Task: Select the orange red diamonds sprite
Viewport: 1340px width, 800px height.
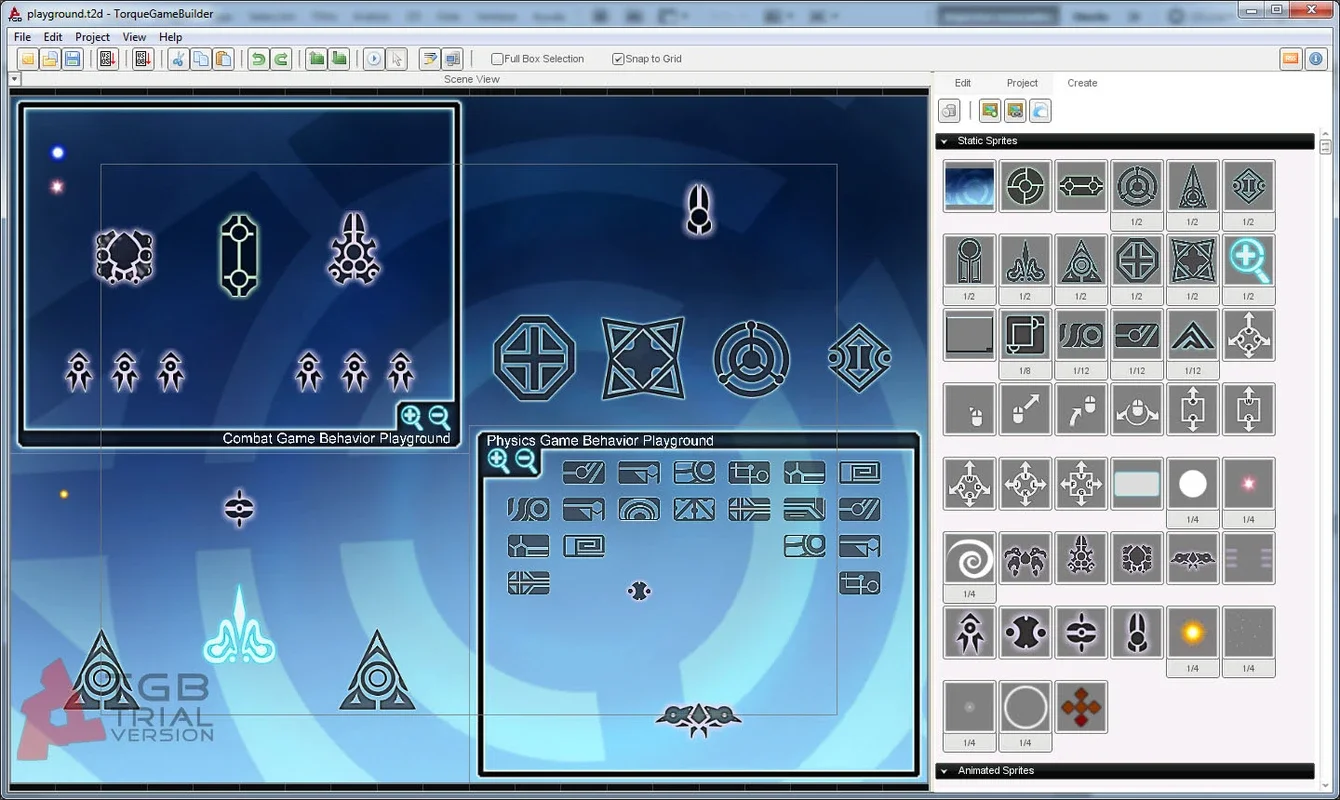Action: 1081,708
